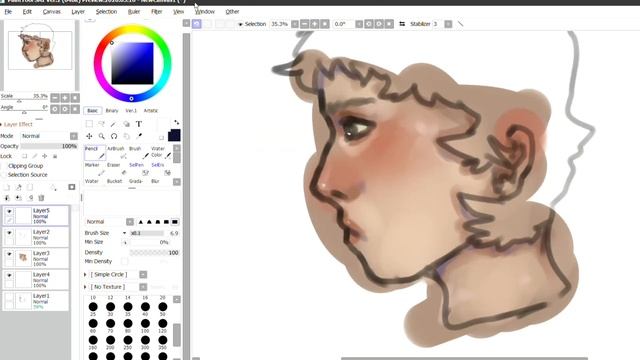The width and height of the screenshot is (640, 360).
Task: Add a layer mask
Action: 72,187
